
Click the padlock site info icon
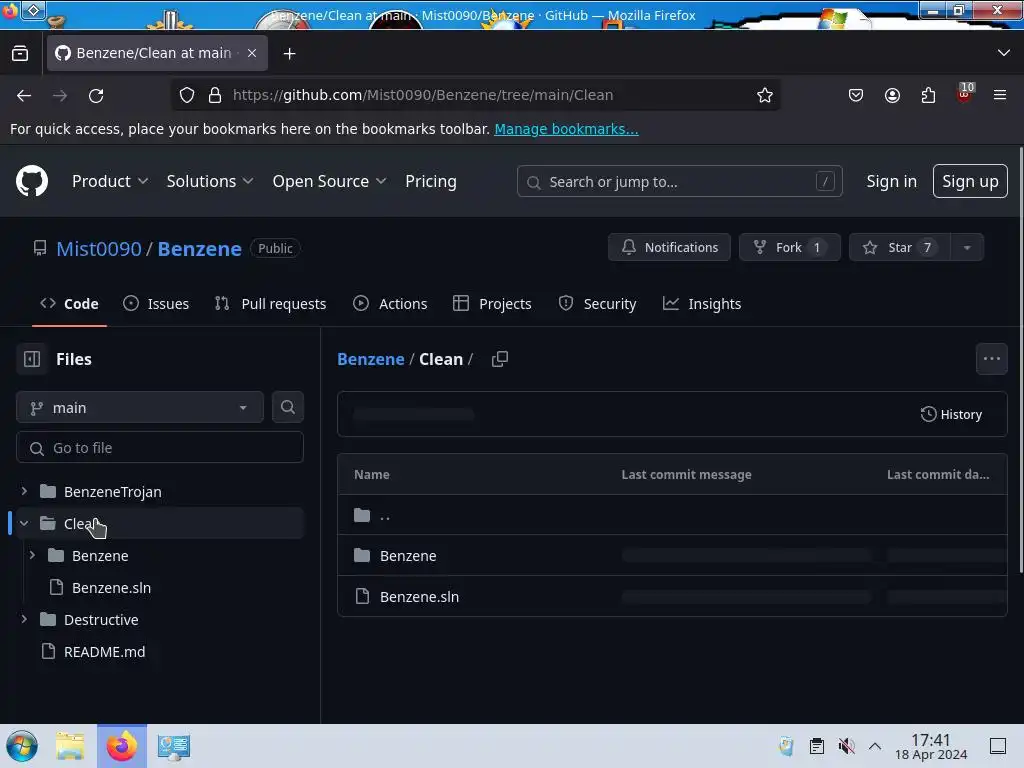[215, 95]
